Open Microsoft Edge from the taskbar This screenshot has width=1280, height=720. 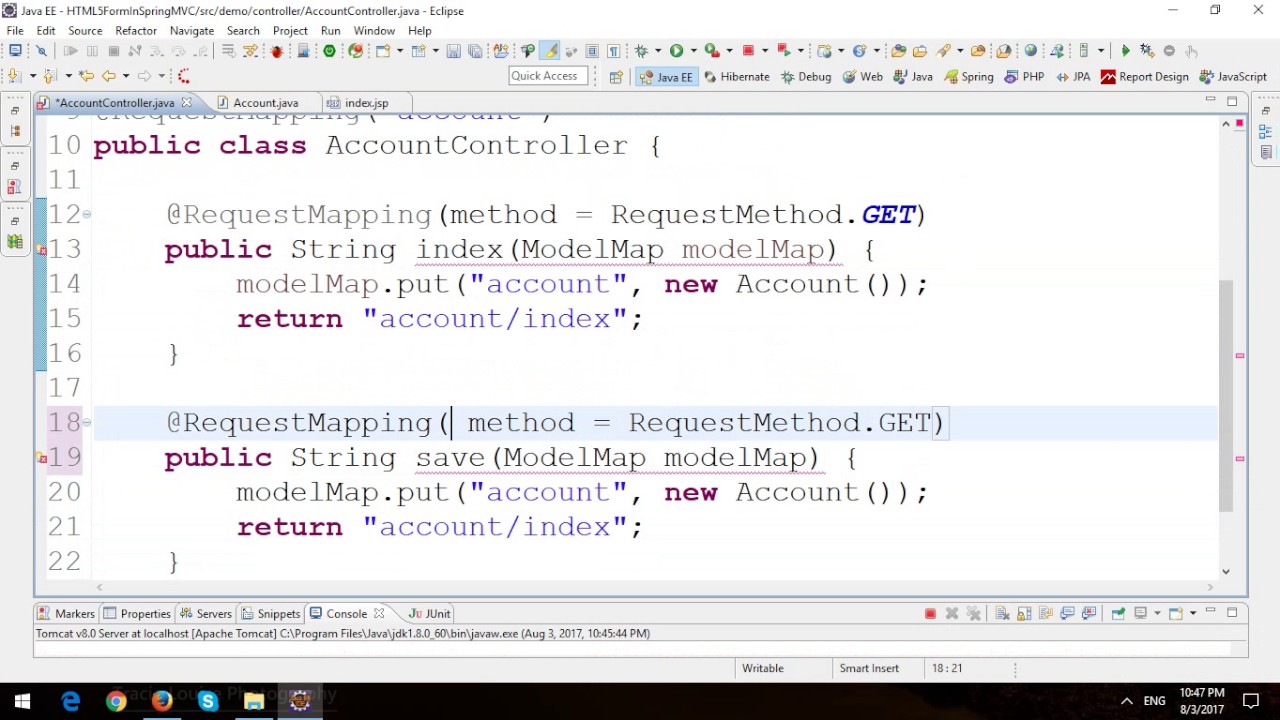point(70,701)
